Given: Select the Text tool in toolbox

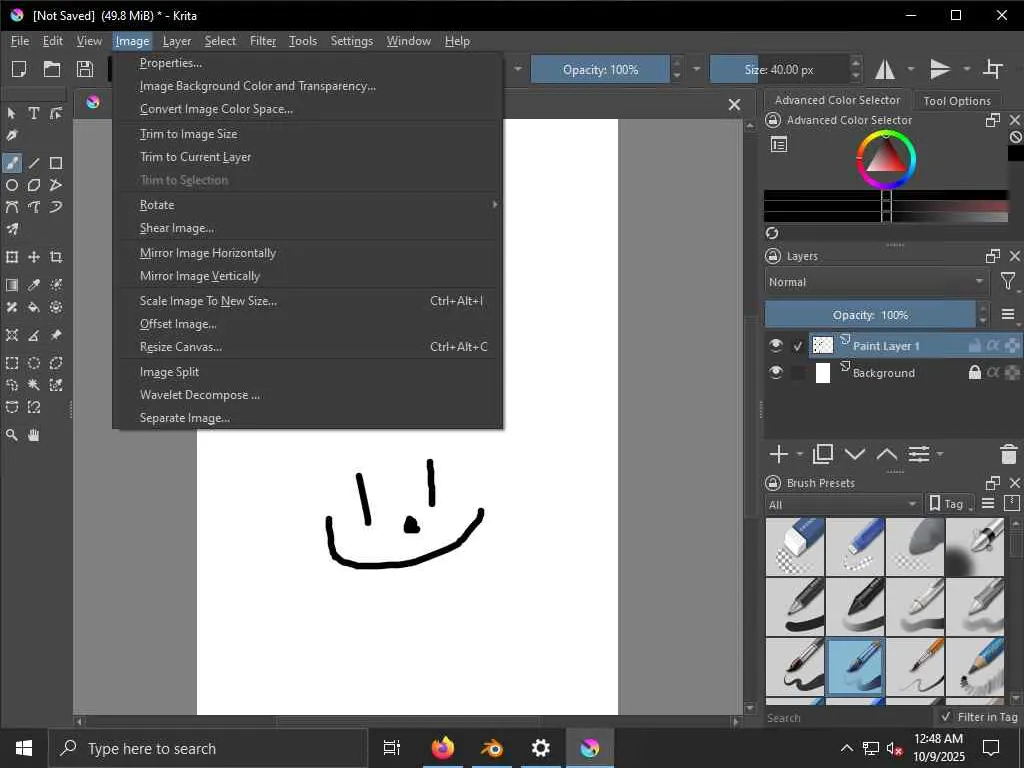Looking at the screenshot, I should pos(34,113).
